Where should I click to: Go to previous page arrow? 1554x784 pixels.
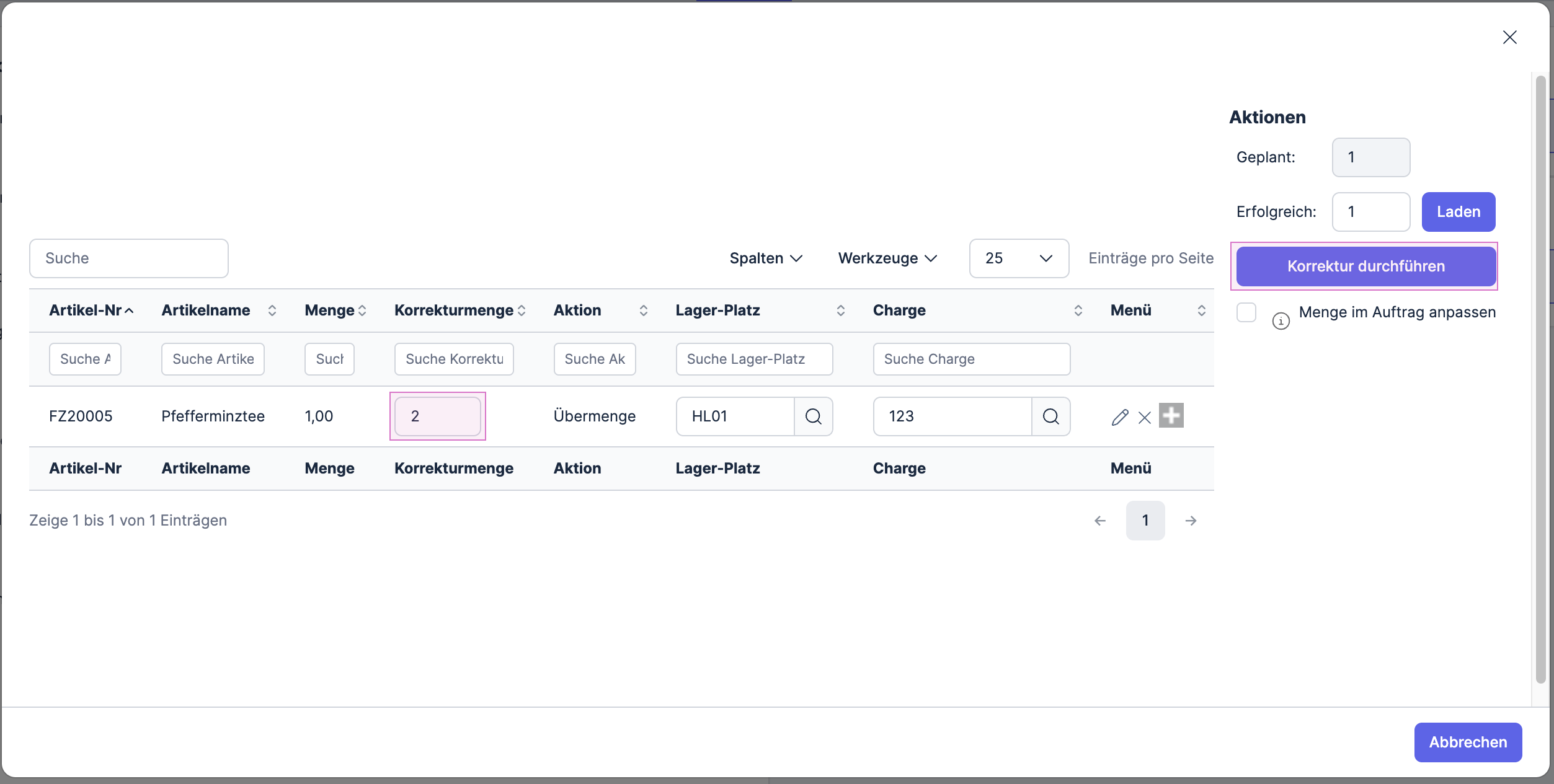(x=1100, y=521)
